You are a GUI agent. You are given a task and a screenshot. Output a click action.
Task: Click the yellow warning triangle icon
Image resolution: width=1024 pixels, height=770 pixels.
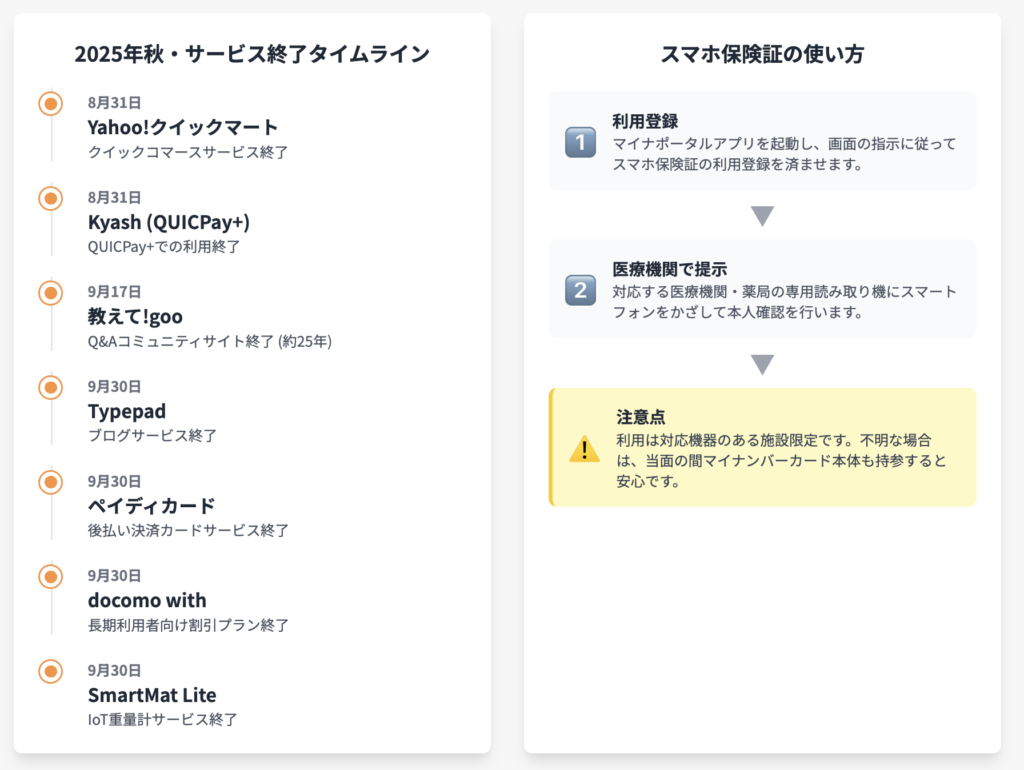point(584,449)
